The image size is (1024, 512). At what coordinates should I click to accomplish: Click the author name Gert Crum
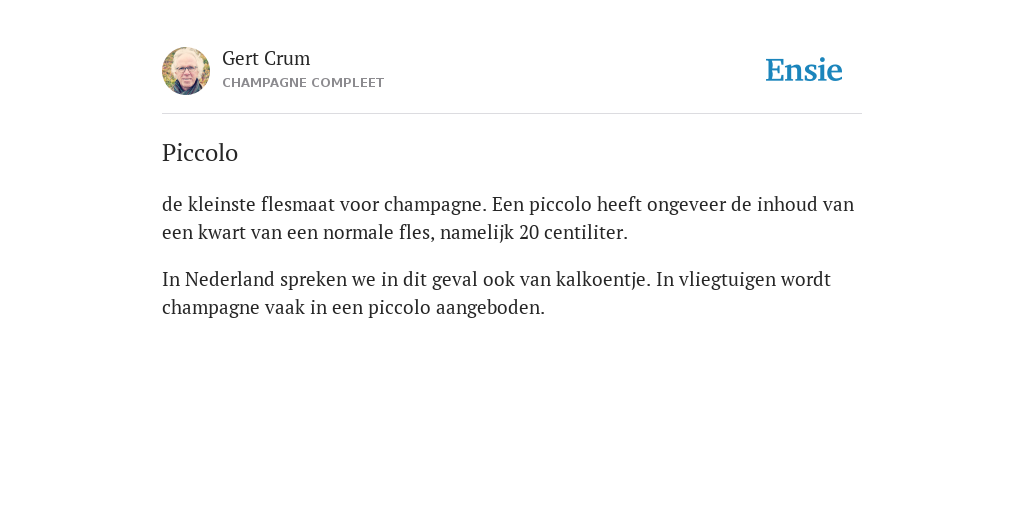[x=266, y=58]
